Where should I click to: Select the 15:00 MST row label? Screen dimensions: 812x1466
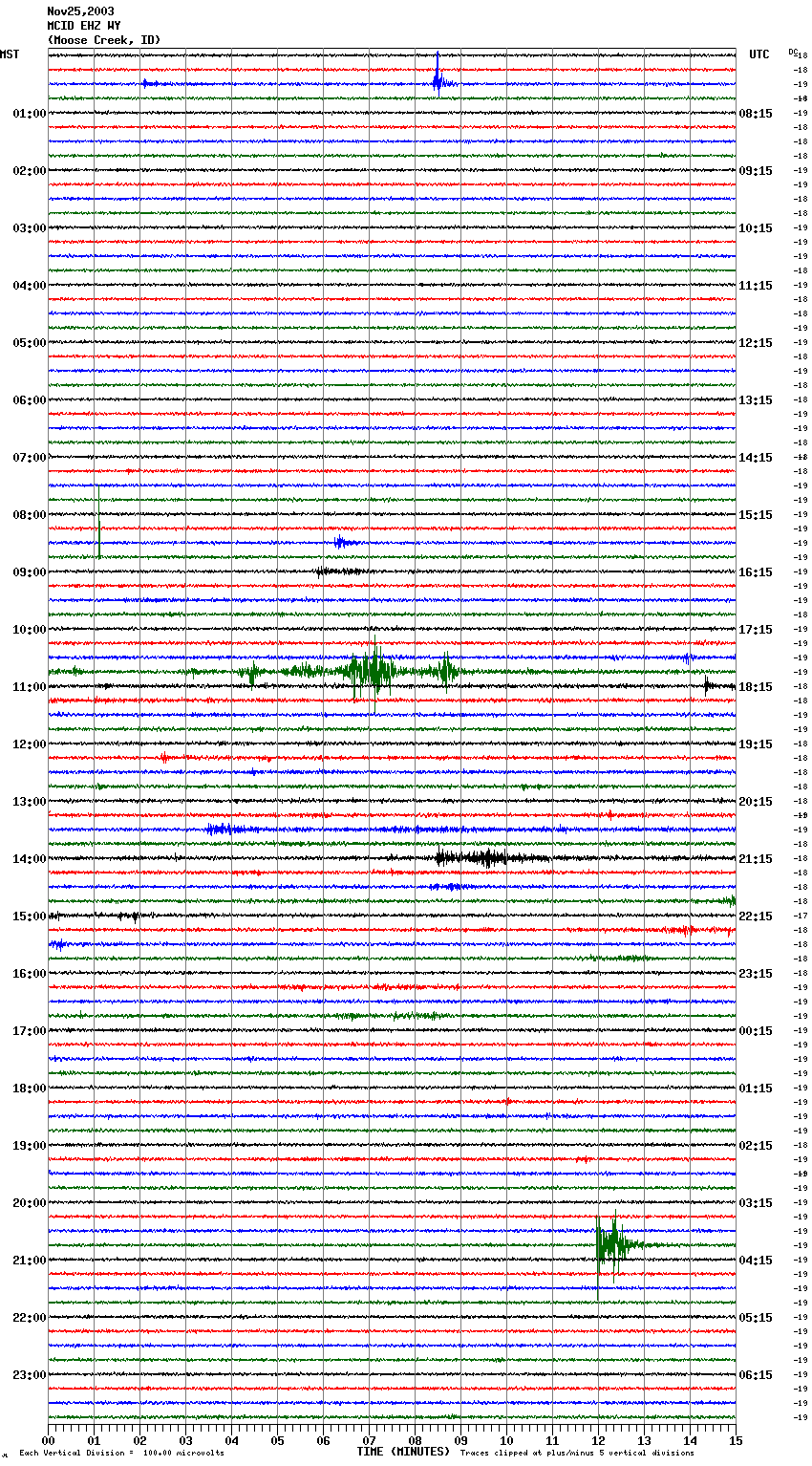coord(30,916)
